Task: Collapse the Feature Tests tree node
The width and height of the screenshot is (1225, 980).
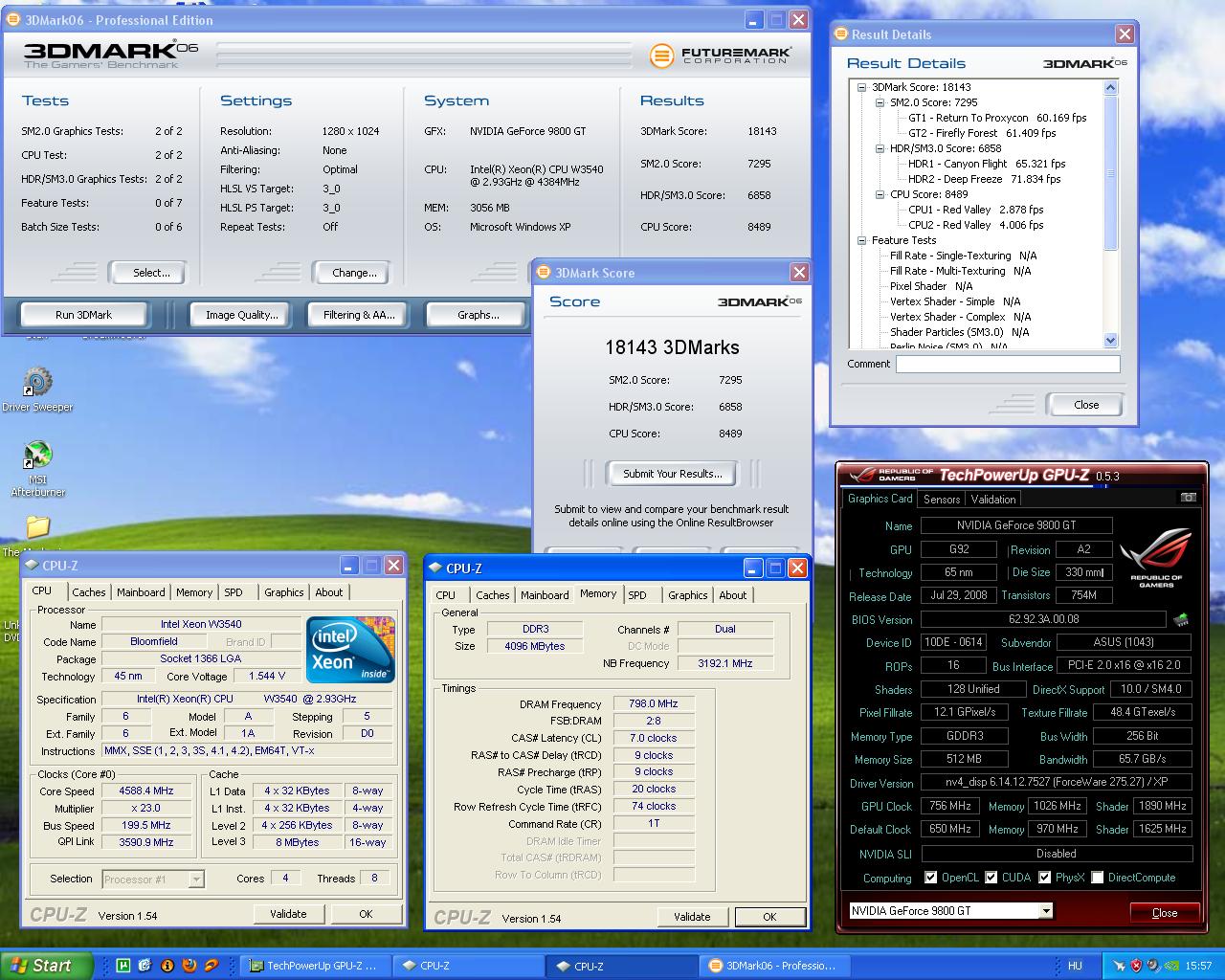Action: click(862, 240)
